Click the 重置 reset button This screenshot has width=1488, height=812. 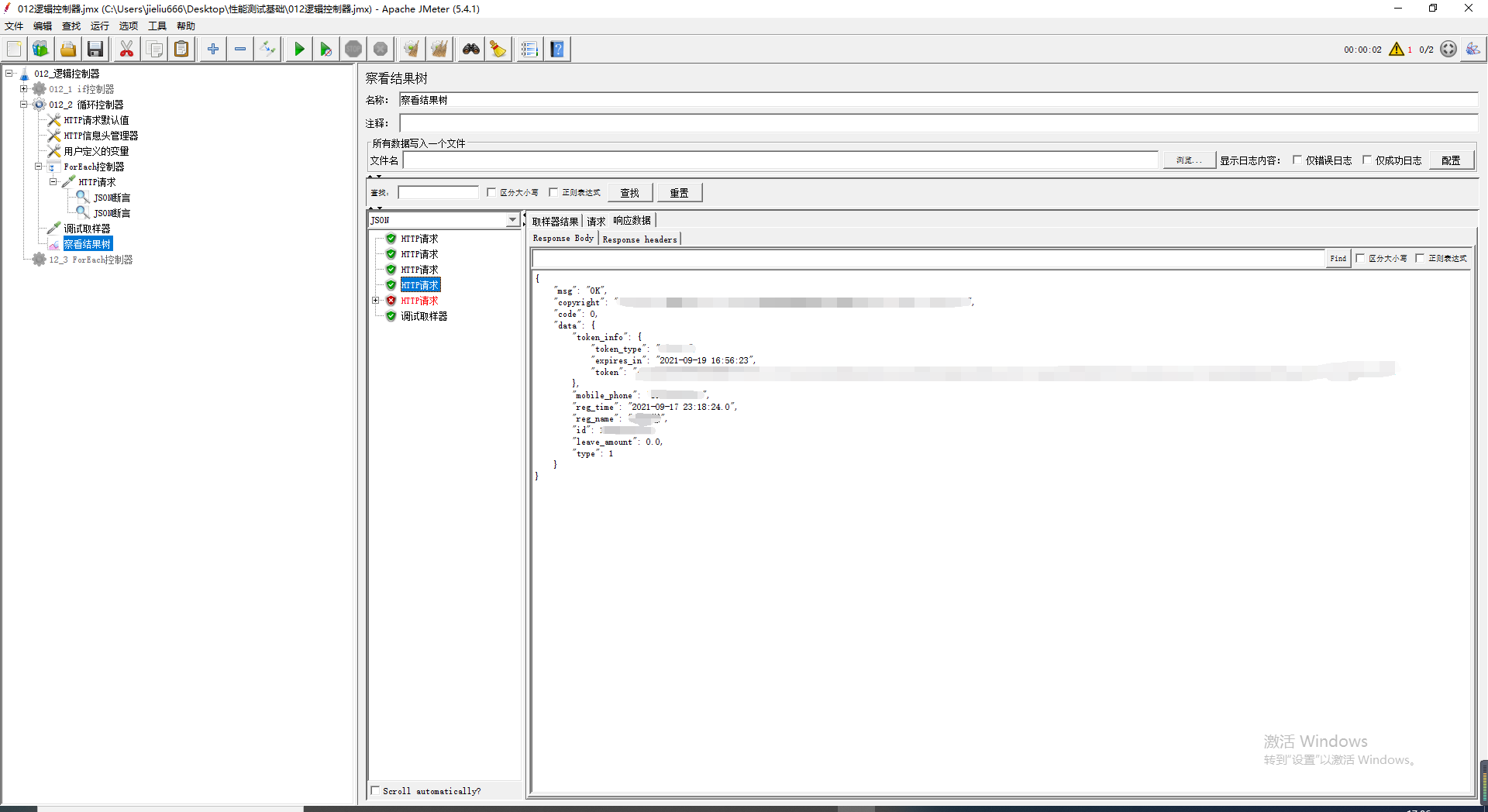point(680,193)
